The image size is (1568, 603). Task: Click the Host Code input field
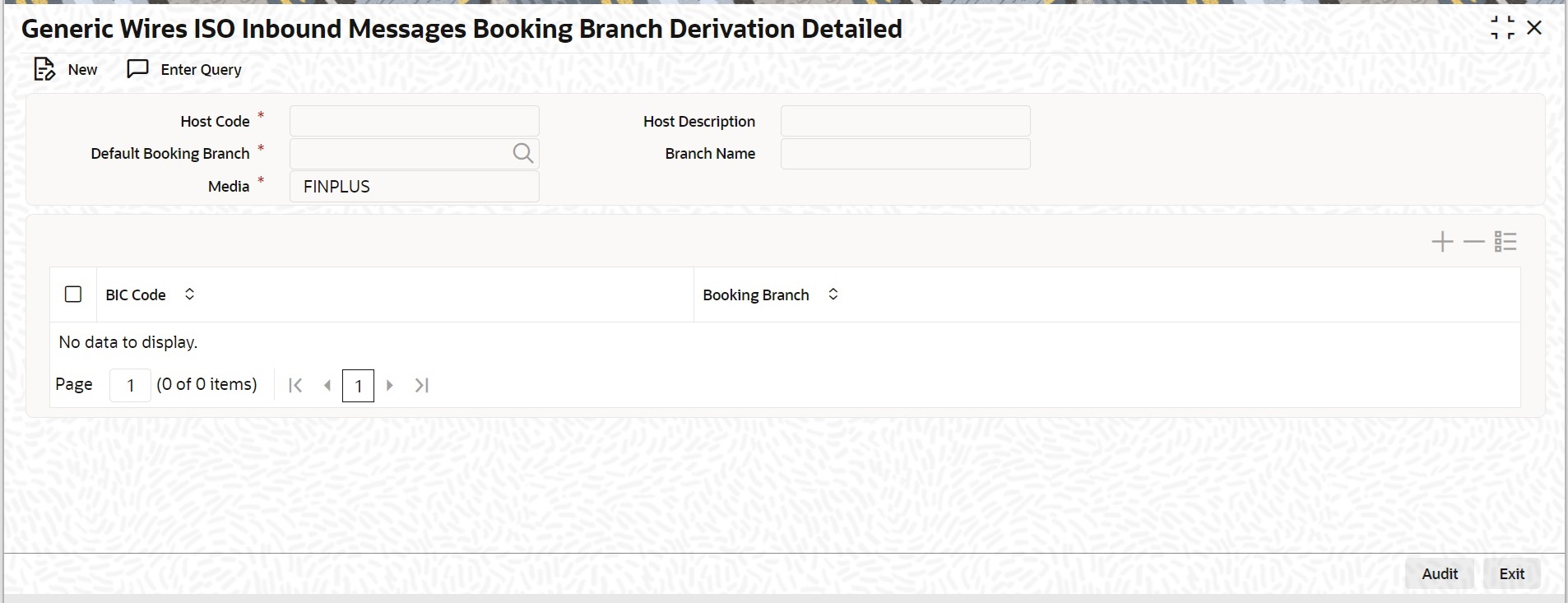point(415,121)
